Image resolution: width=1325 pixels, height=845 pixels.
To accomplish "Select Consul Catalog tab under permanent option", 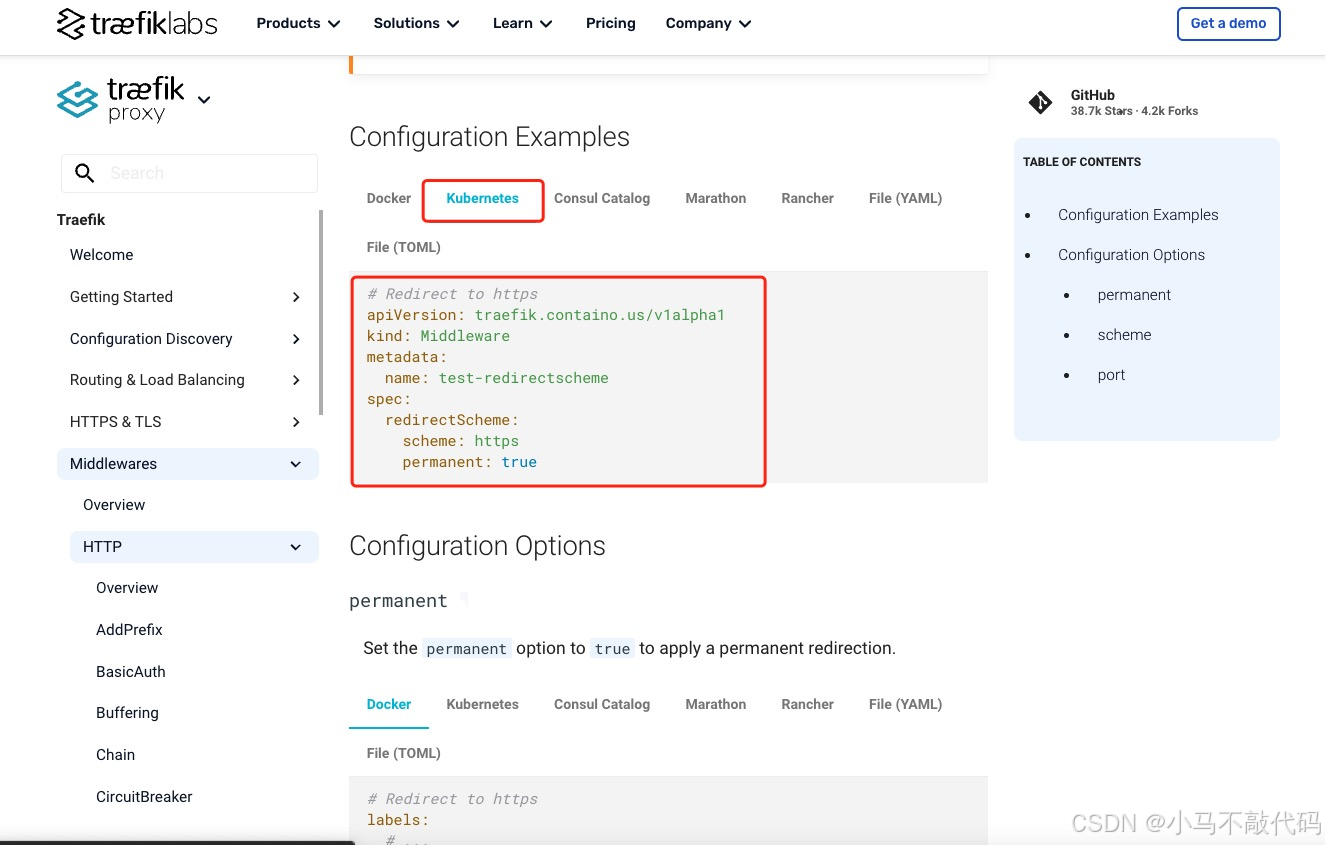I will tap(602, 704).
